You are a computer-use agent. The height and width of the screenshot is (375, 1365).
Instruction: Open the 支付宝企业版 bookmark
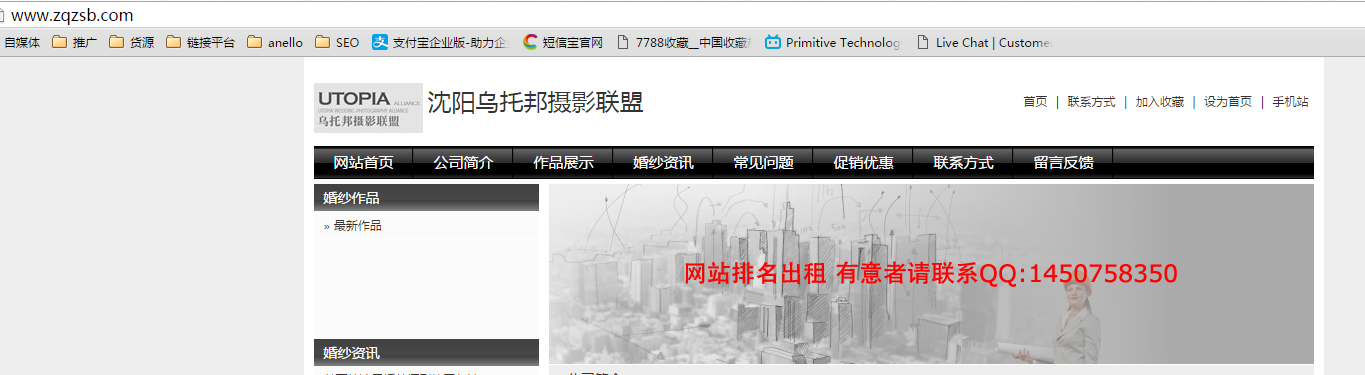point(441,42)
